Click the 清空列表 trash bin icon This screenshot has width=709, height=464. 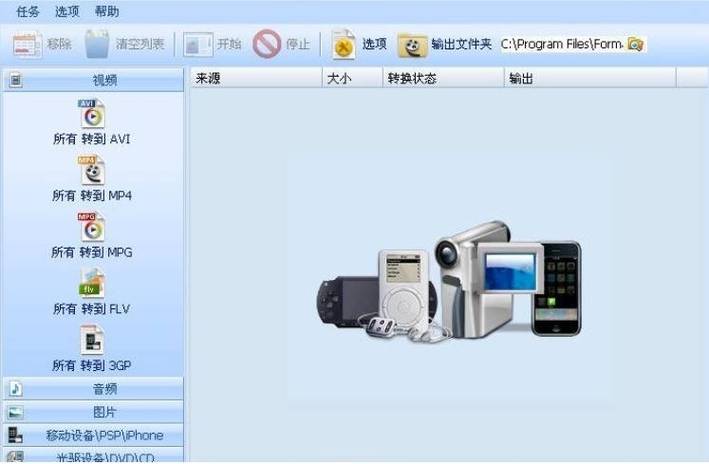point(97,44)
